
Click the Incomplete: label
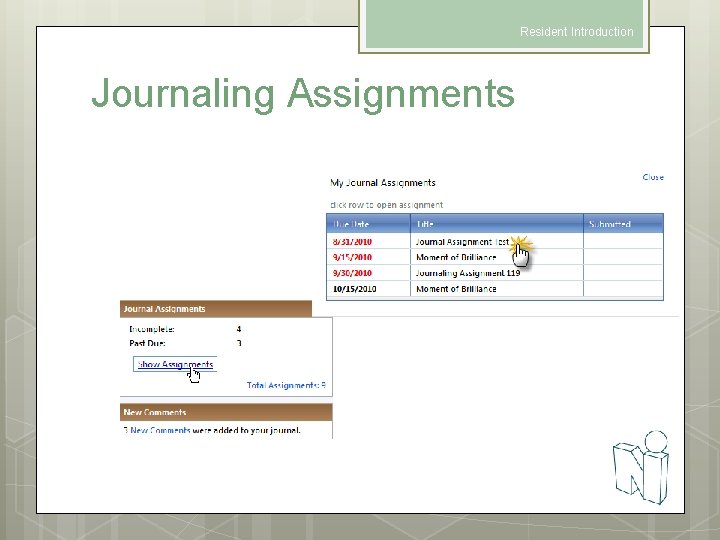click(x=152, y=329)
